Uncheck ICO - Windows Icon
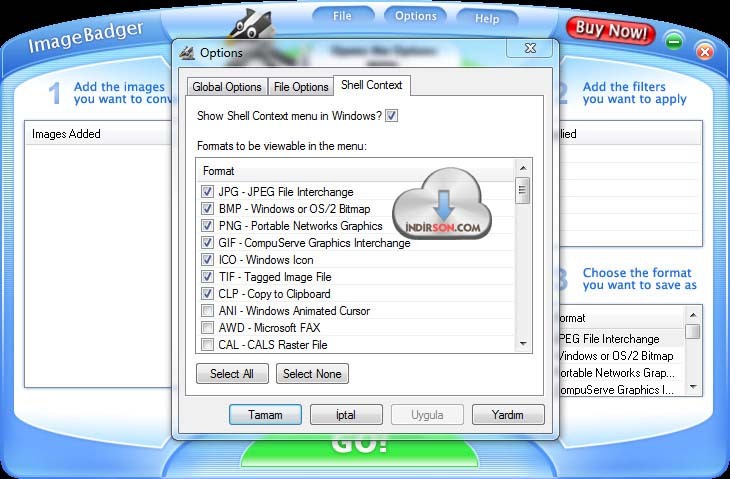The height and width of the screenshot is (479, 730). pos(207,260)
